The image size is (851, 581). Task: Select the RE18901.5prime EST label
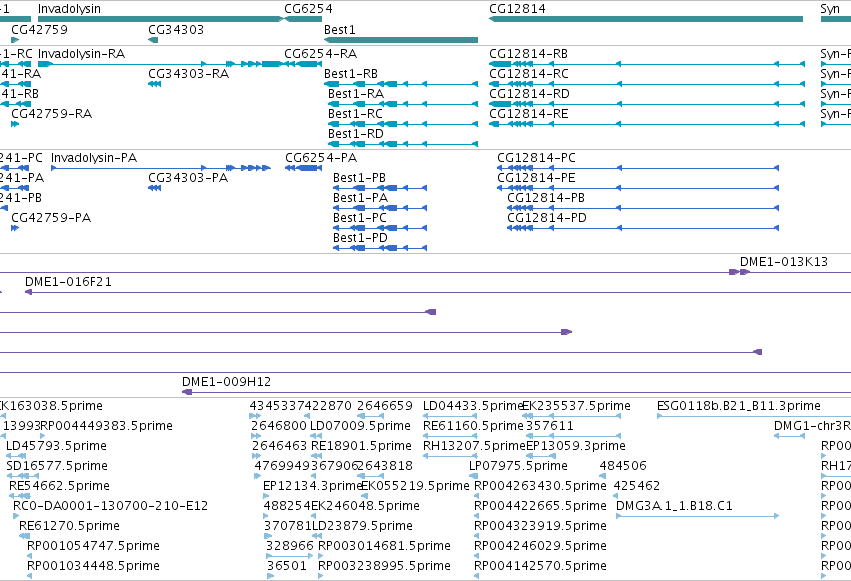click(361, 446)
